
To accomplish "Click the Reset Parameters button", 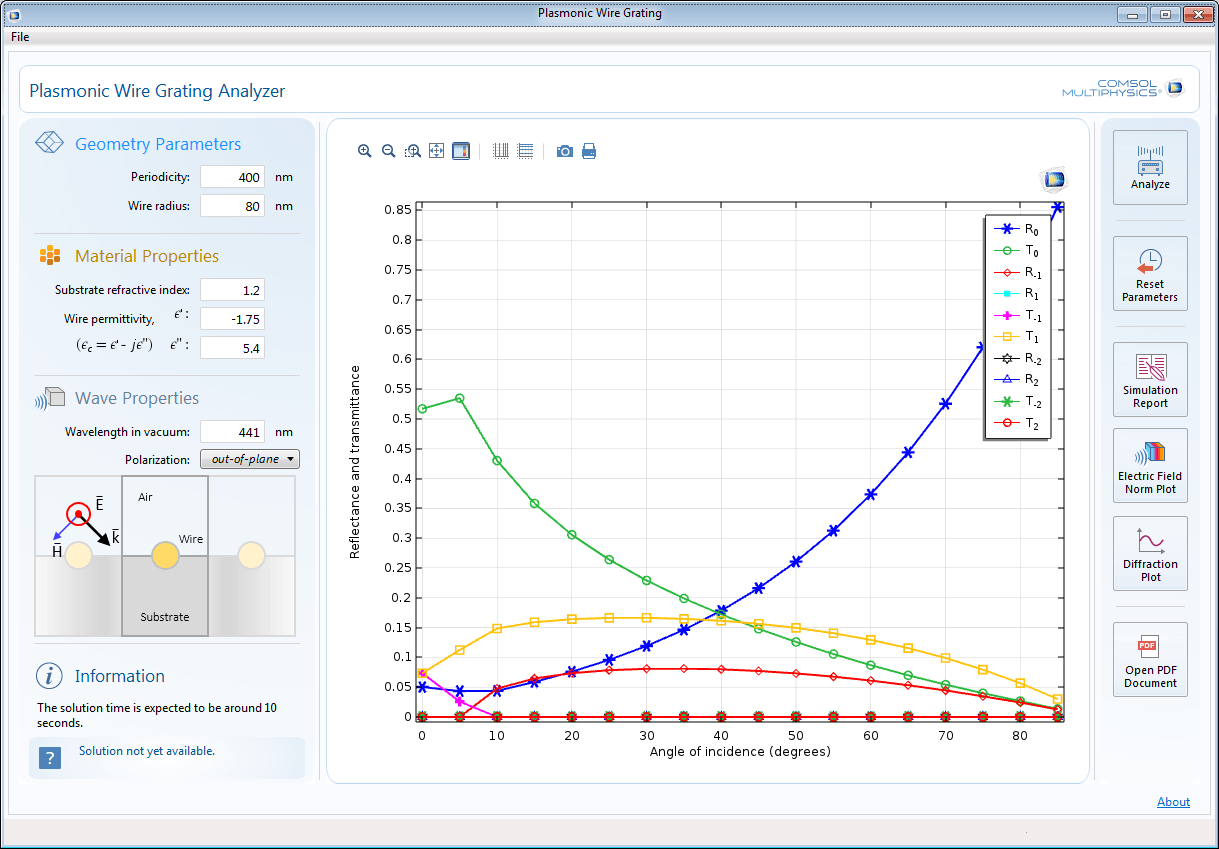I will click(x=1150, y=273).
